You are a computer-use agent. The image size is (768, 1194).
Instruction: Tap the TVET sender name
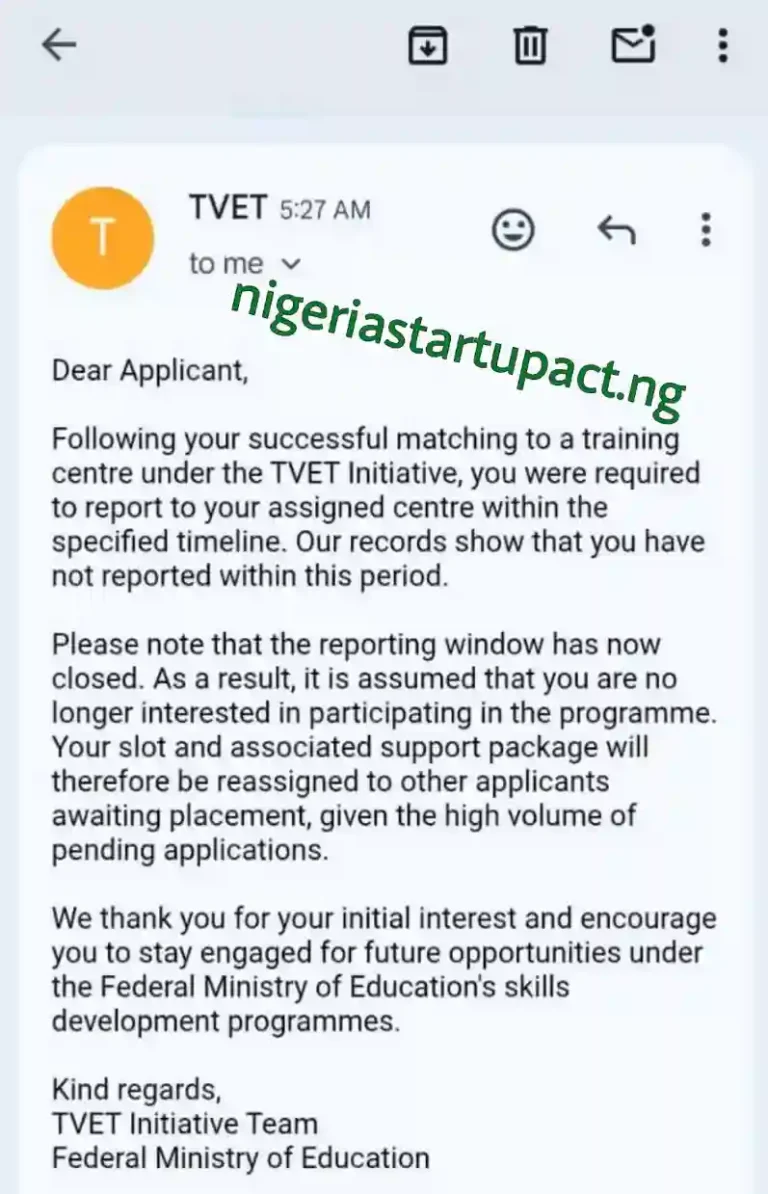228,208
